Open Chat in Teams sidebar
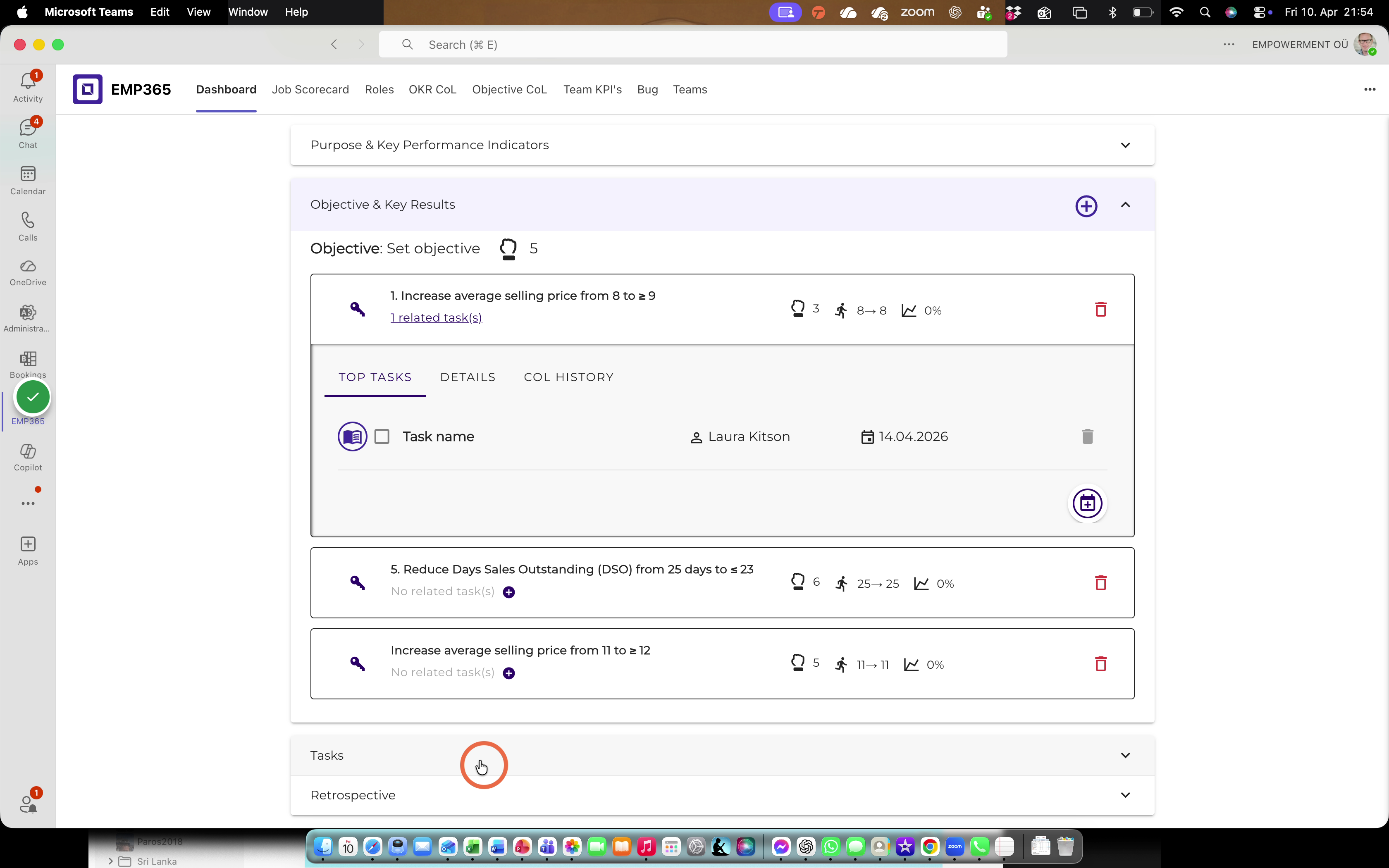 [28, 133]
